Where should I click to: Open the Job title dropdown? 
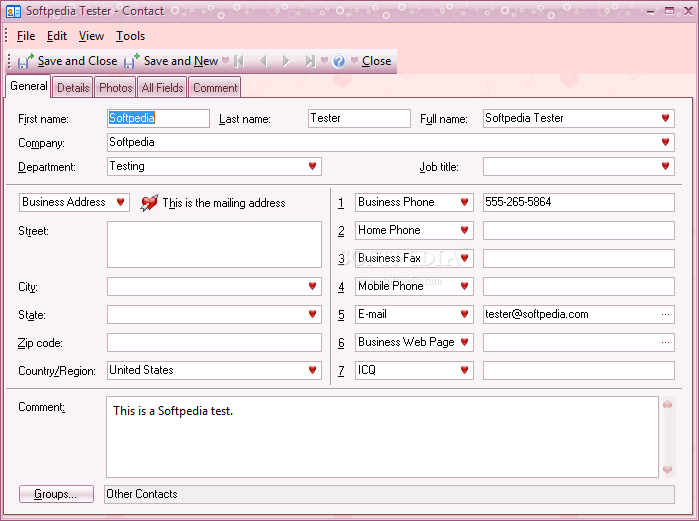click(x=666, y=166)
